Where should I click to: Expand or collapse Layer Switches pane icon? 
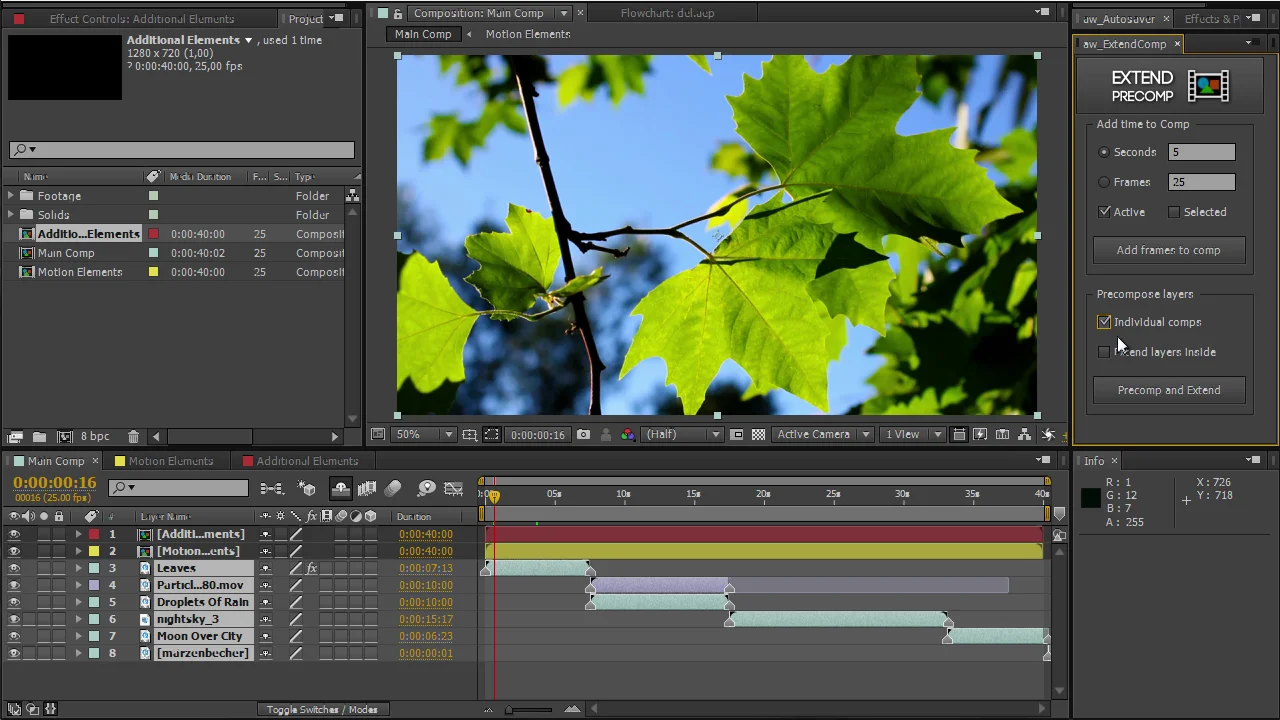click(x=14, y=709)
